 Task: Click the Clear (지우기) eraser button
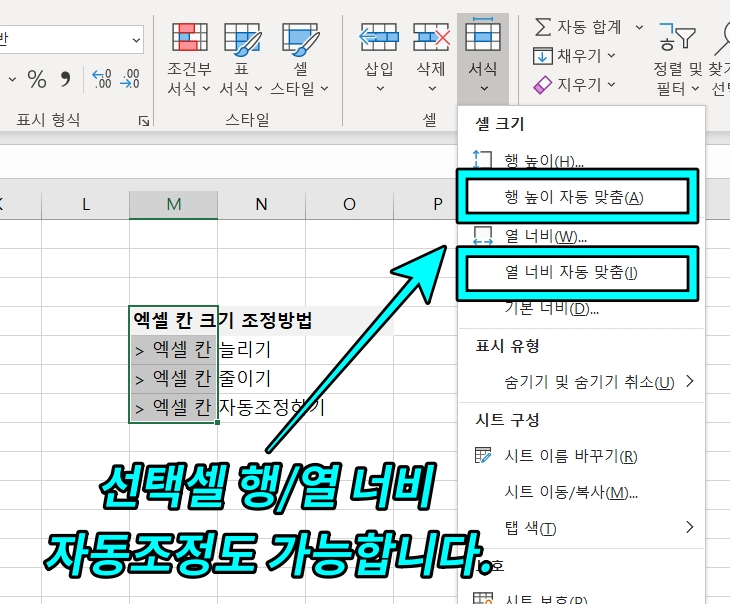click(574, 85)
